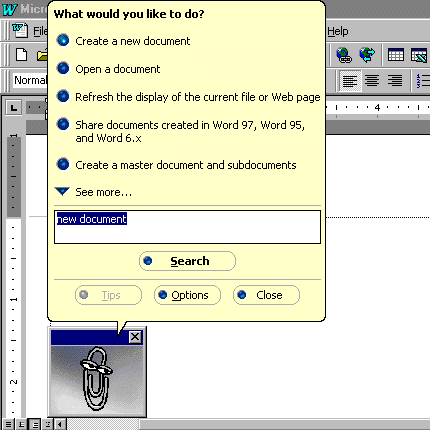Click the Options button

pos(187,295)
